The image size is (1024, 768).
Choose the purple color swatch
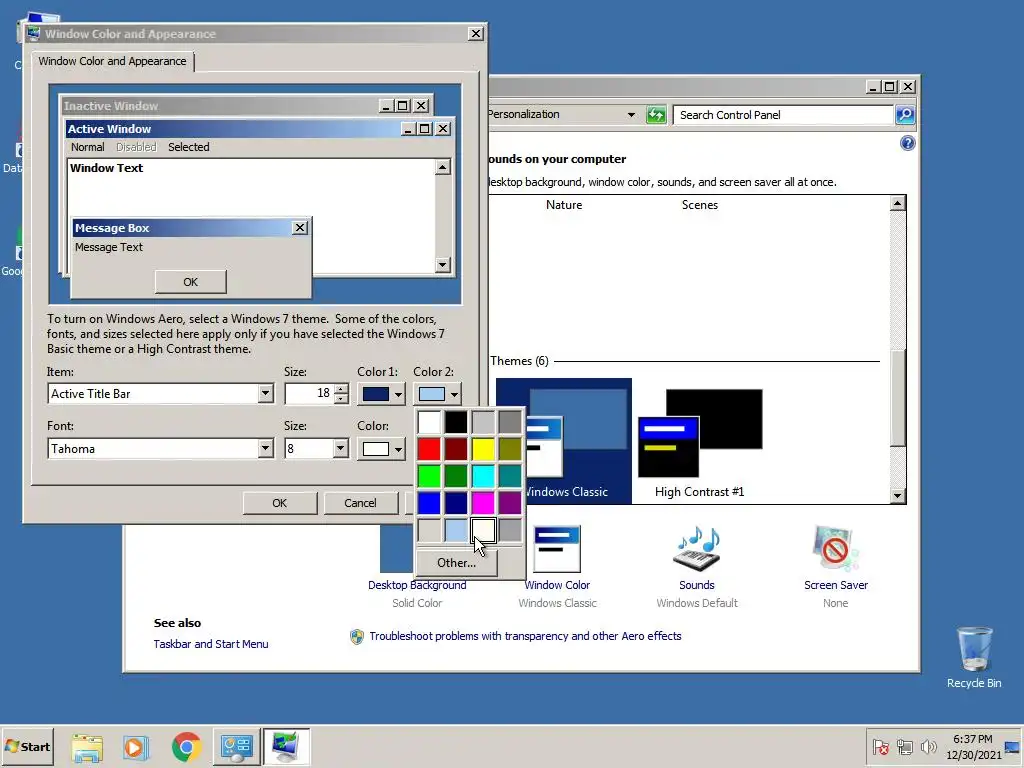pos(510,503)
